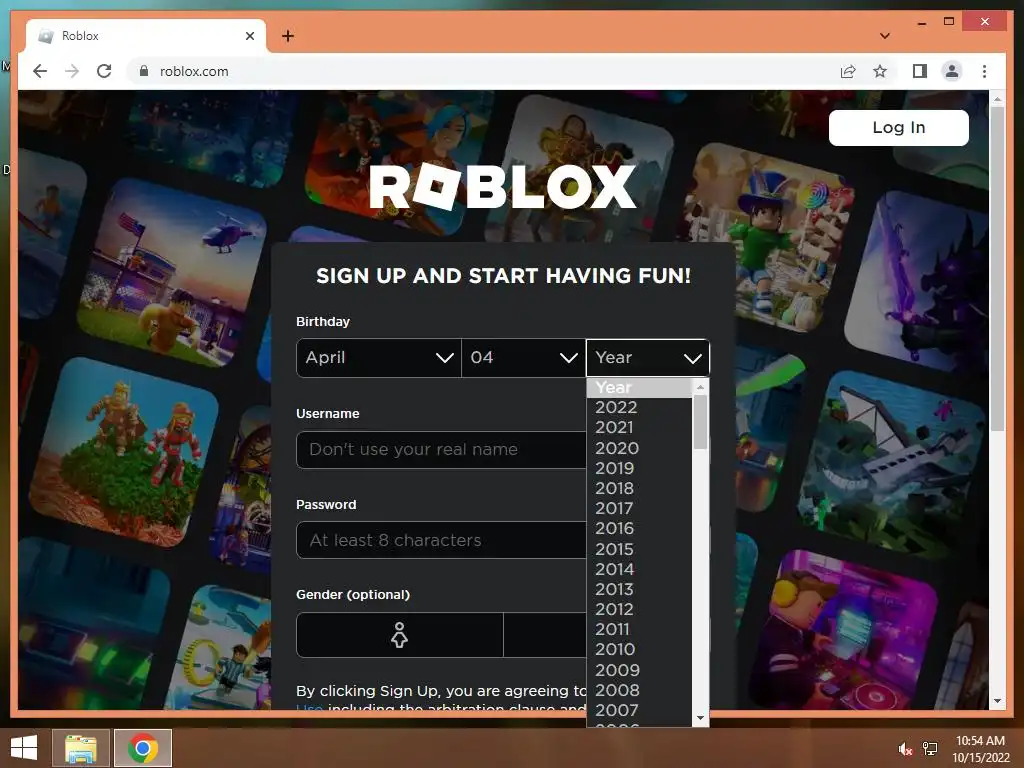Open the Chrome profile avatar
This screenshot has height=768, width=1024.
point(952,71)
